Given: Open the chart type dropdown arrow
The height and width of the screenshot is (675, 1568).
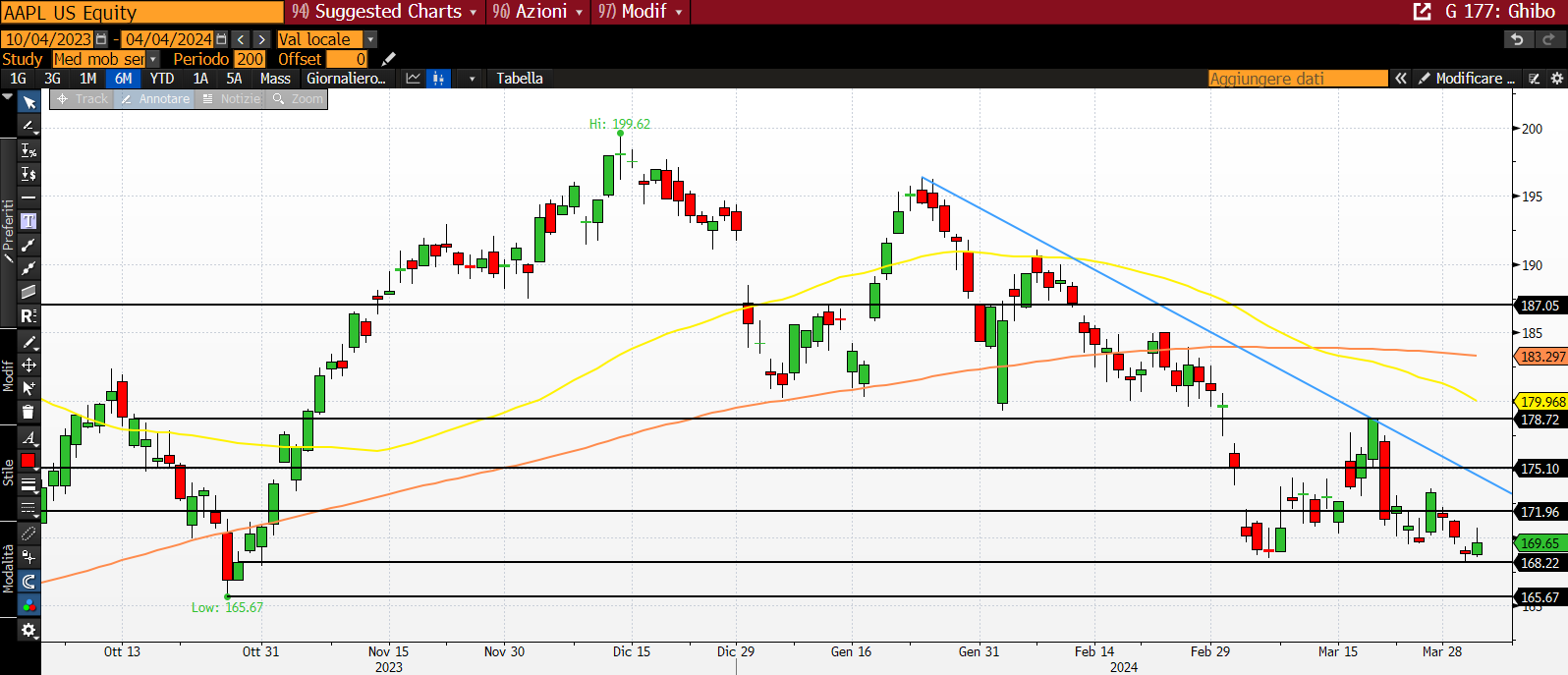Looking at the screenshot, I should [x=472, y=79].
